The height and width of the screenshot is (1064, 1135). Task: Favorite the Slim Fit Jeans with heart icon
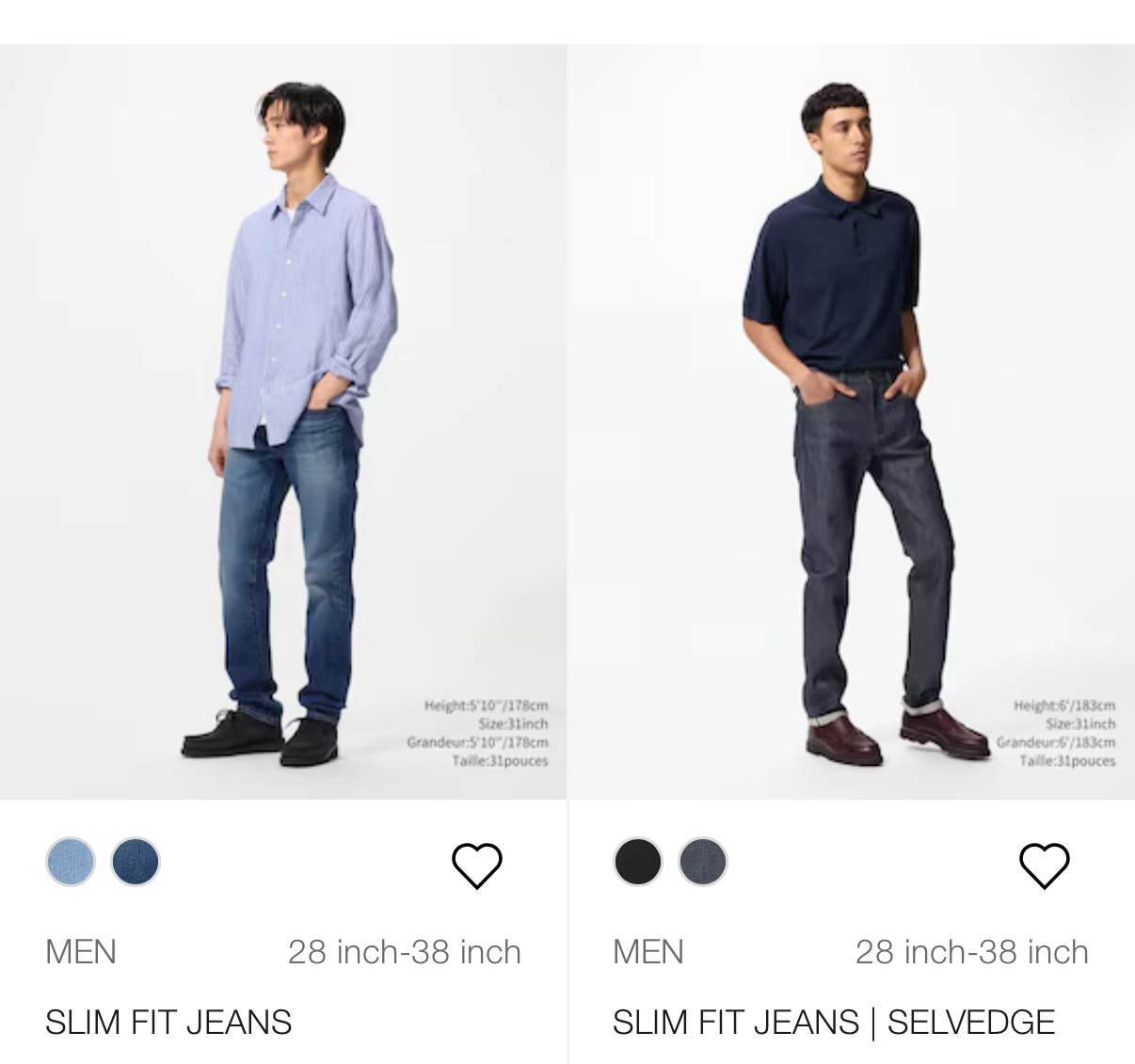pyautogui.click(x=477, y=865)
